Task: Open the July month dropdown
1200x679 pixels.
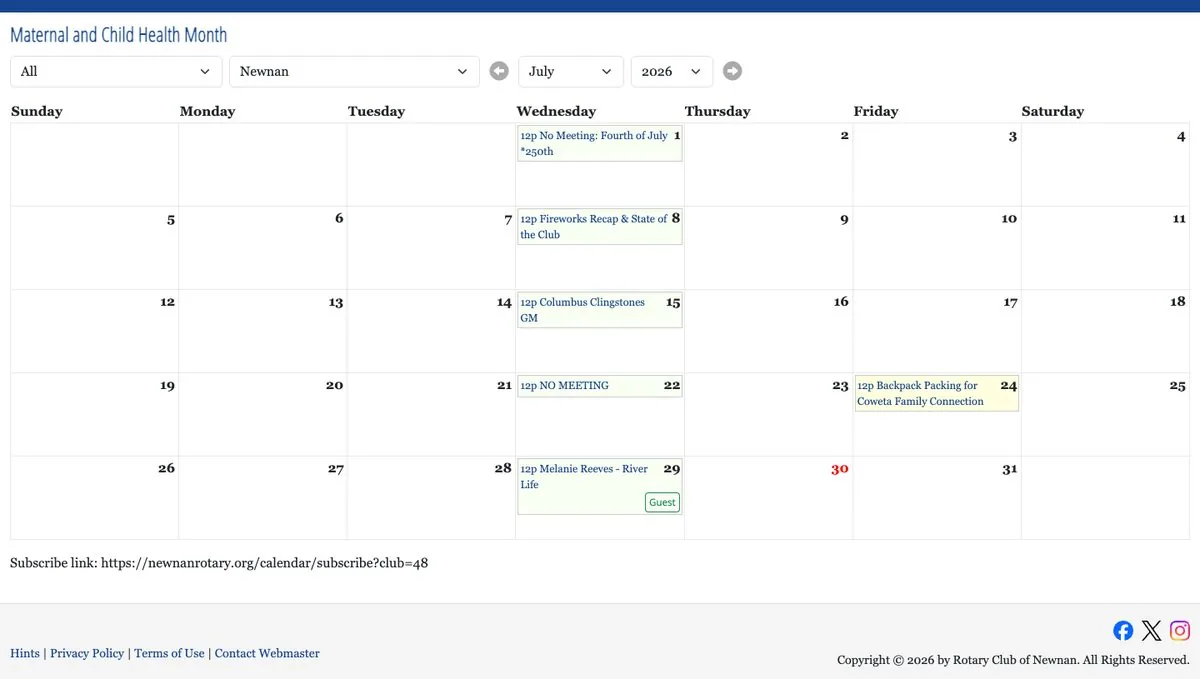Action: pyautogui.click(x=571, y=71)
